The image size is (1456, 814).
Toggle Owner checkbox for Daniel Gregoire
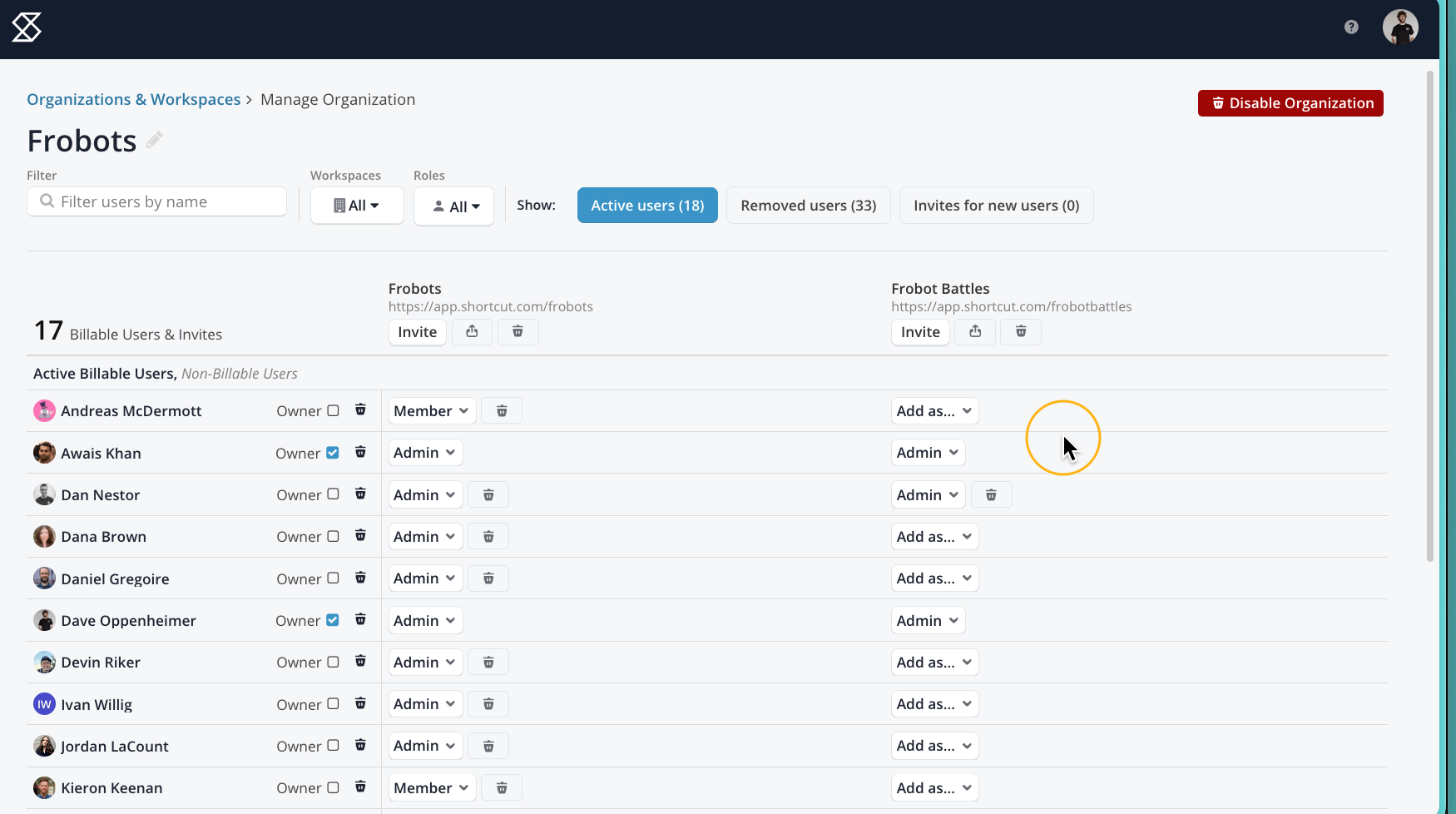[333, 578]
